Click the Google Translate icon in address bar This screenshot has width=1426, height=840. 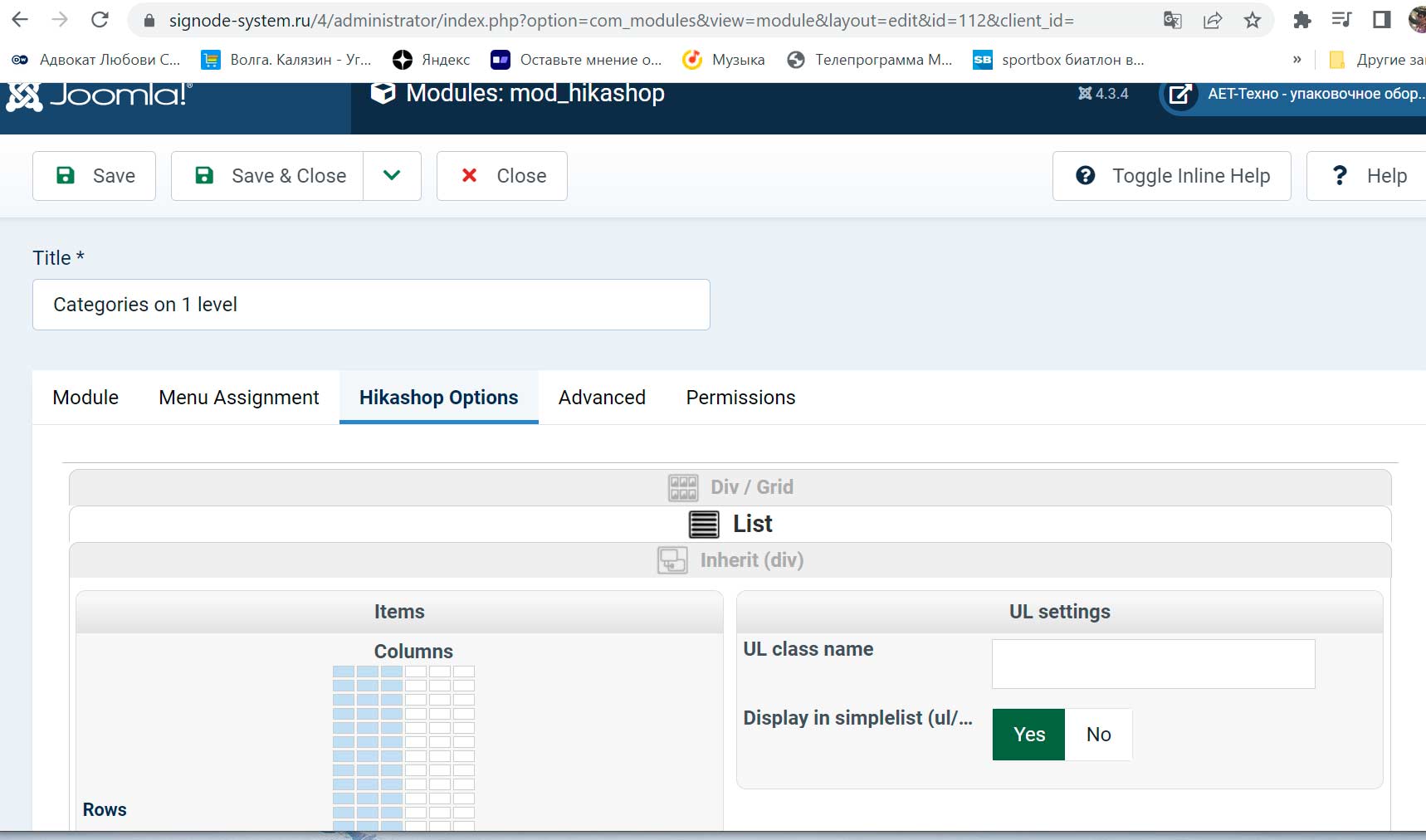tap(1172, 20)
